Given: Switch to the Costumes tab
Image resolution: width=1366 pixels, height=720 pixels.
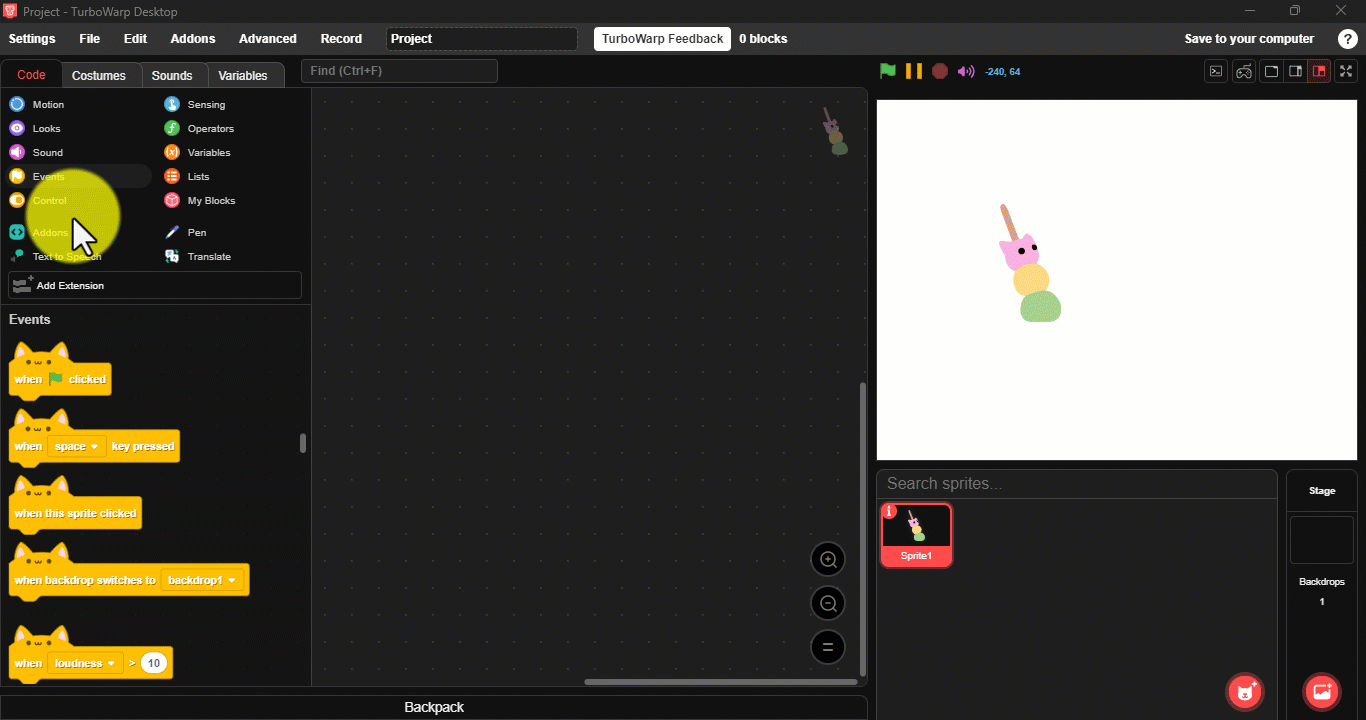Looking at the screenshot, I should [x=99, y=75].
